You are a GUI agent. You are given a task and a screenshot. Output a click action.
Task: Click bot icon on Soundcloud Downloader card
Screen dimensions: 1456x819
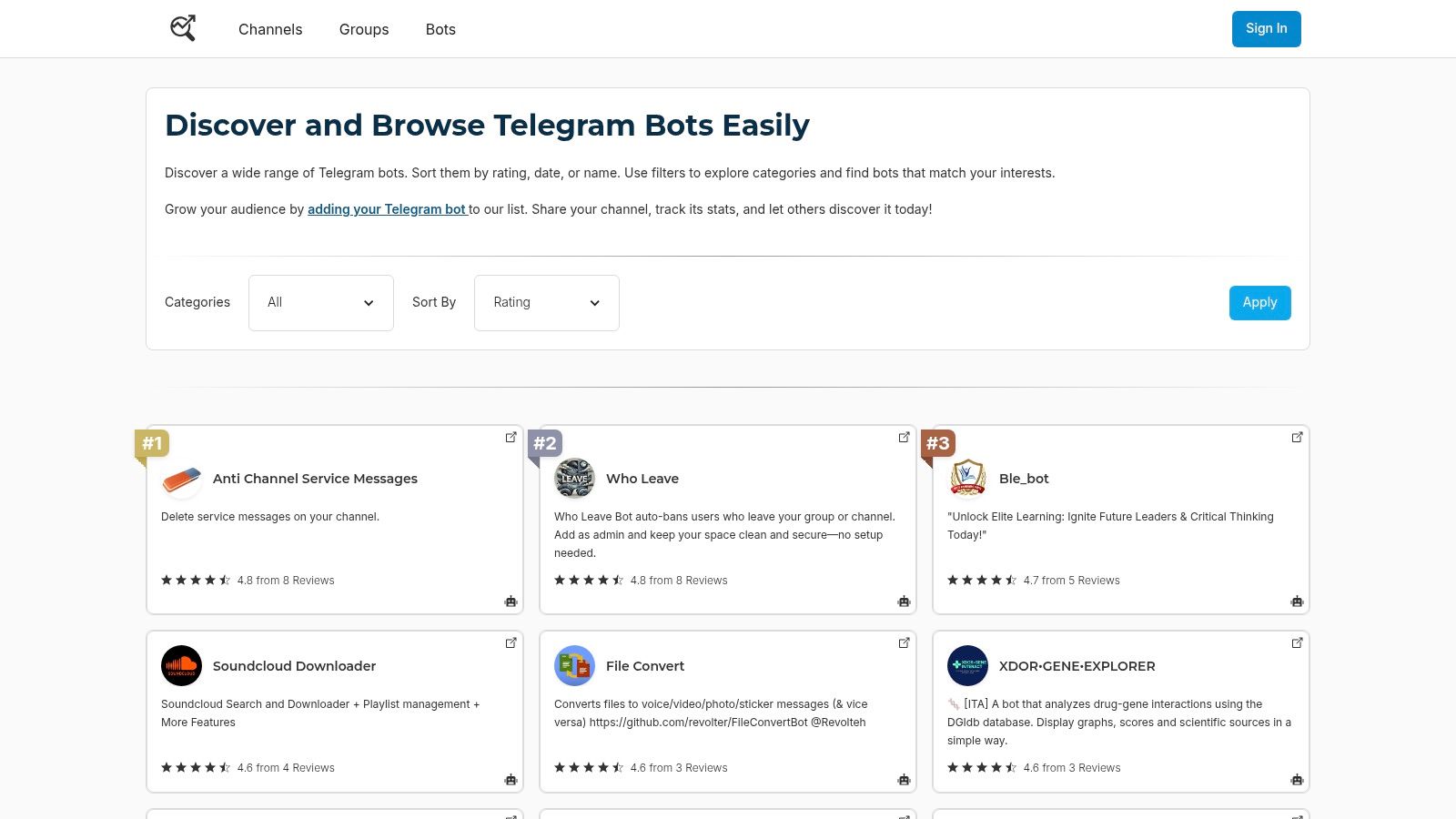tap(511, 780)
